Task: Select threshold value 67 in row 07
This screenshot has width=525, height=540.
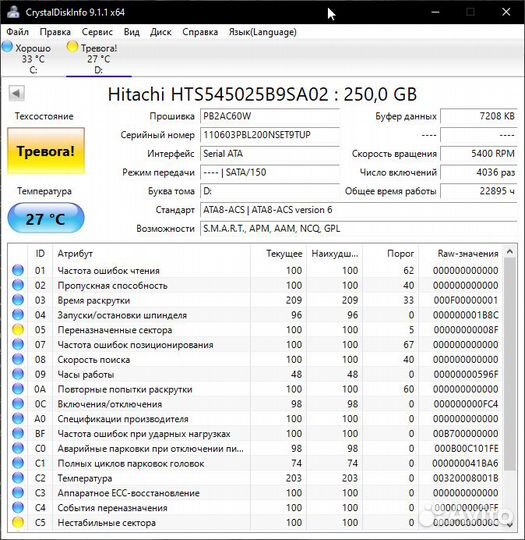Action: click(x=409, y=345)
